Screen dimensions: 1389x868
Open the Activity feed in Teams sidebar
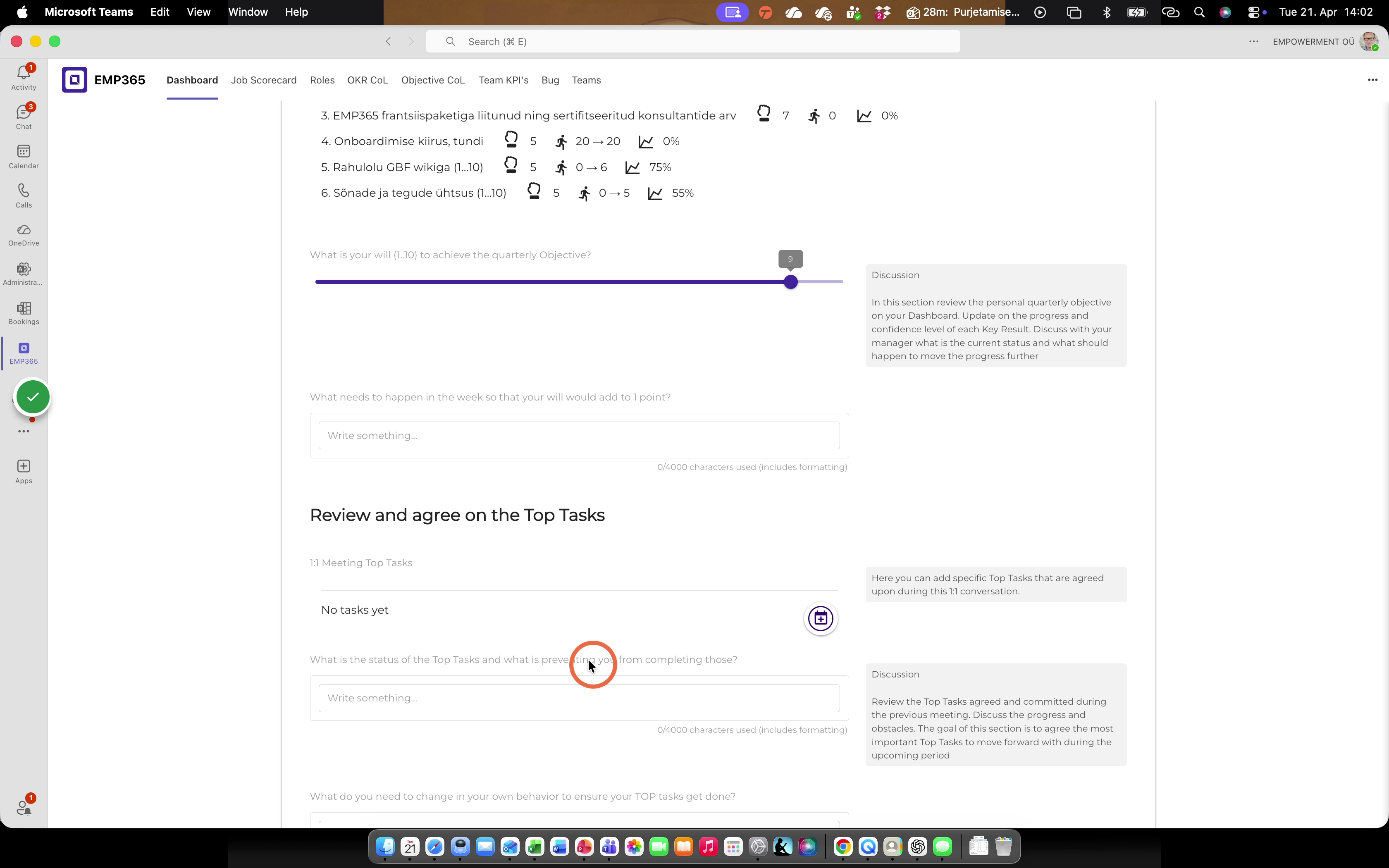coord(24,78)
